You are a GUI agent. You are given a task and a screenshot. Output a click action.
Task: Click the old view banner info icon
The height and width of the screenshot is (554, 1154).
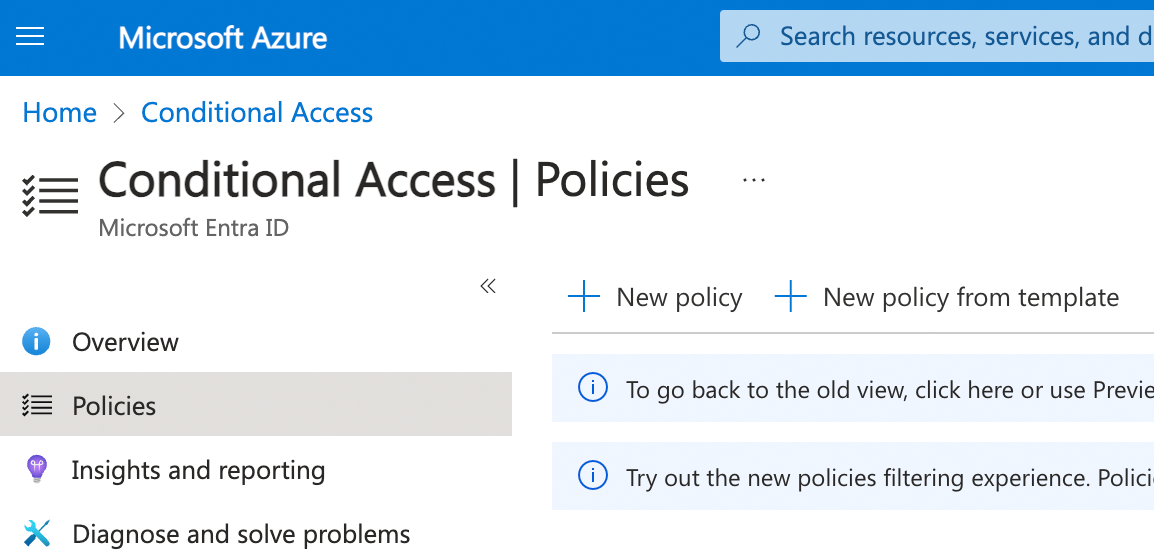click(592, 388)
